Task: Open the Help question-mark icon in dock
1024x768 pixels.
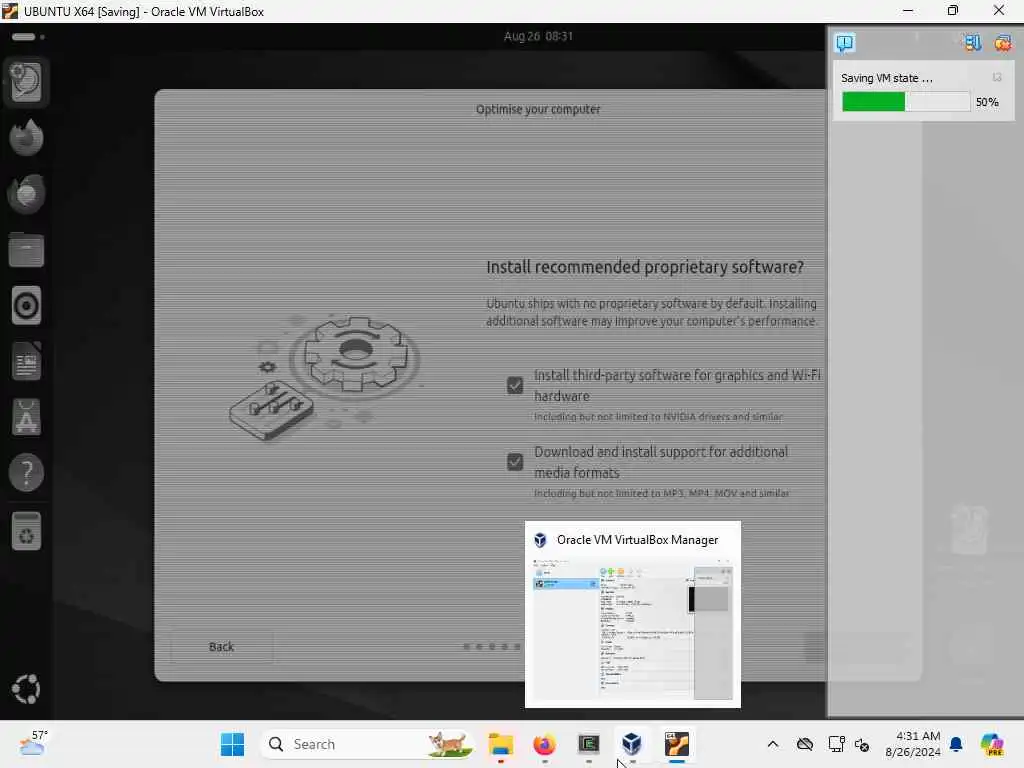Action: point(26,472)
